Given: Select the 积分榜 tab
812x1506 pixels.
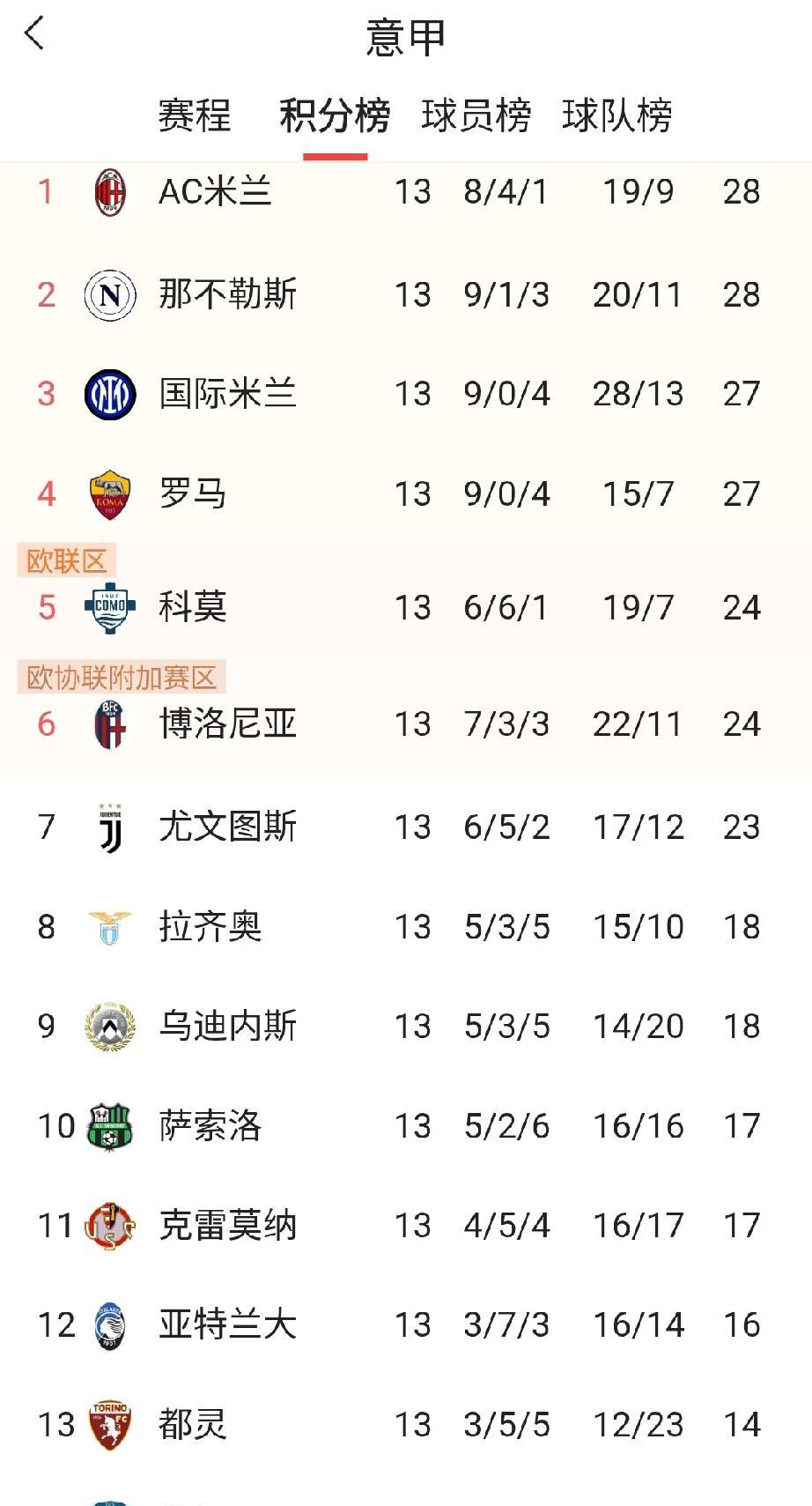Looking at the screenshot, I should [335, 115].
